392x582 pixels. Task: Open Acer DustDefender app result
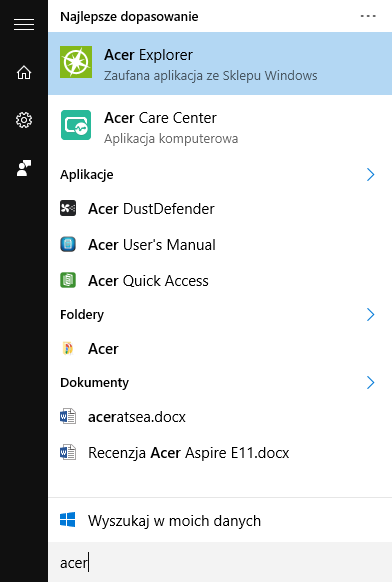click(x=220, y=209)
